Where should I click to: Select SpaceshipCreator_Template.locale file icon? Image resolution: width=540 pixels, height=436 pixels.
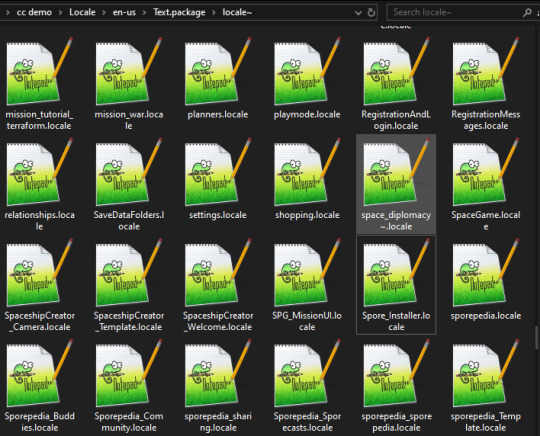click(128, 272)
